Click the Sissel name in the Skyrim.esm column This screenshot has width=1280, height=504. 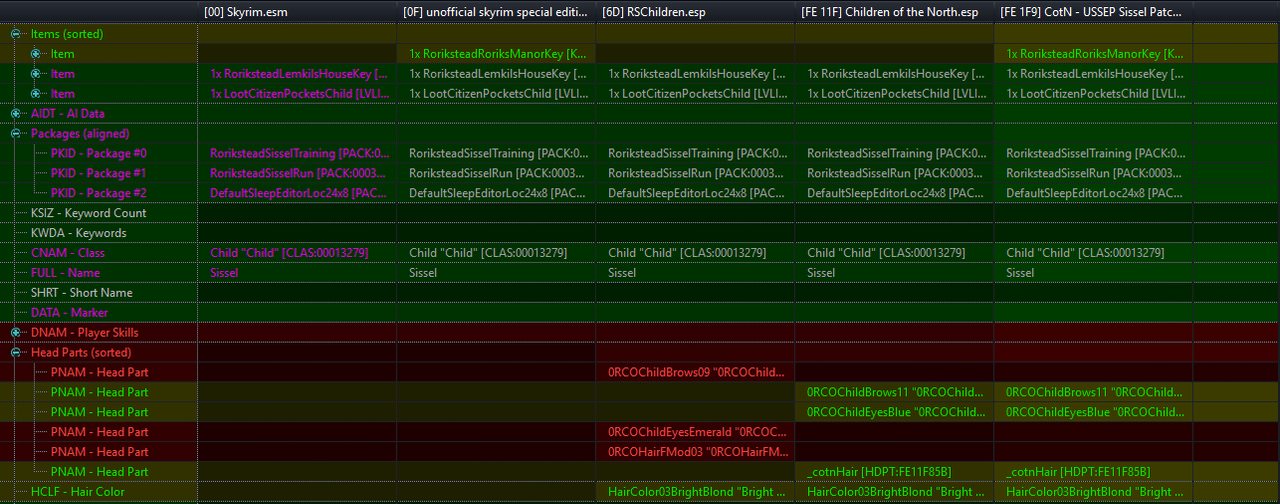point(224,273)
